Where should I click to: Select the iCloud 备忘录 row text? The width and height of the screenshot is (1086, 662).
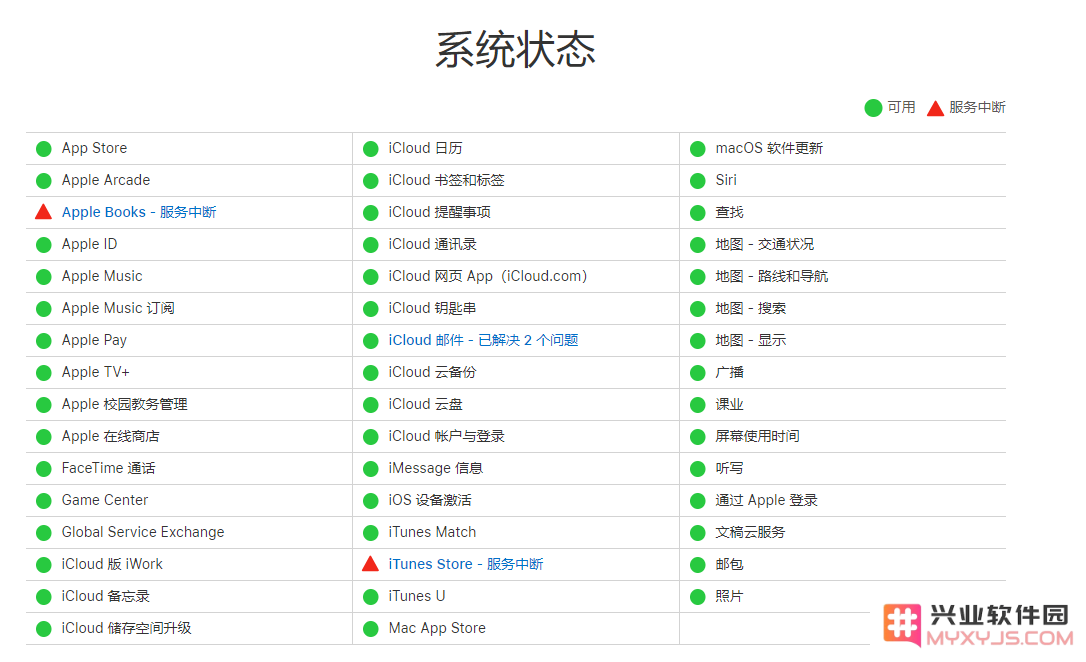pos(105,596)
